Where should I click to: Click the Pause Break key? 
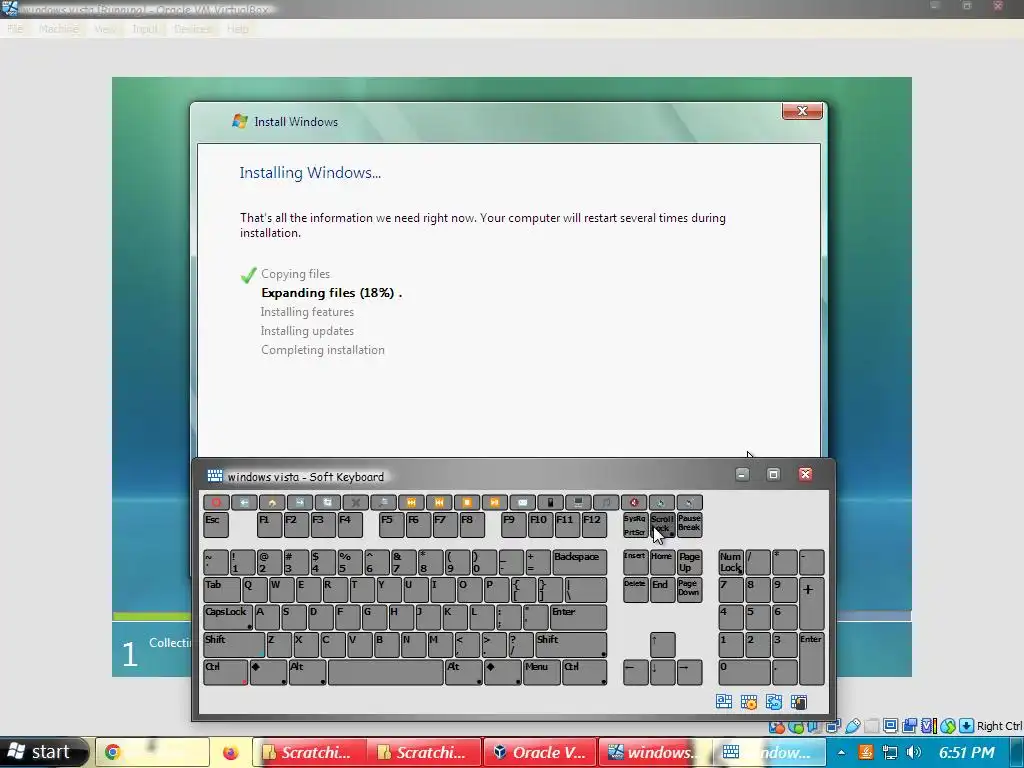pos(690,525)
